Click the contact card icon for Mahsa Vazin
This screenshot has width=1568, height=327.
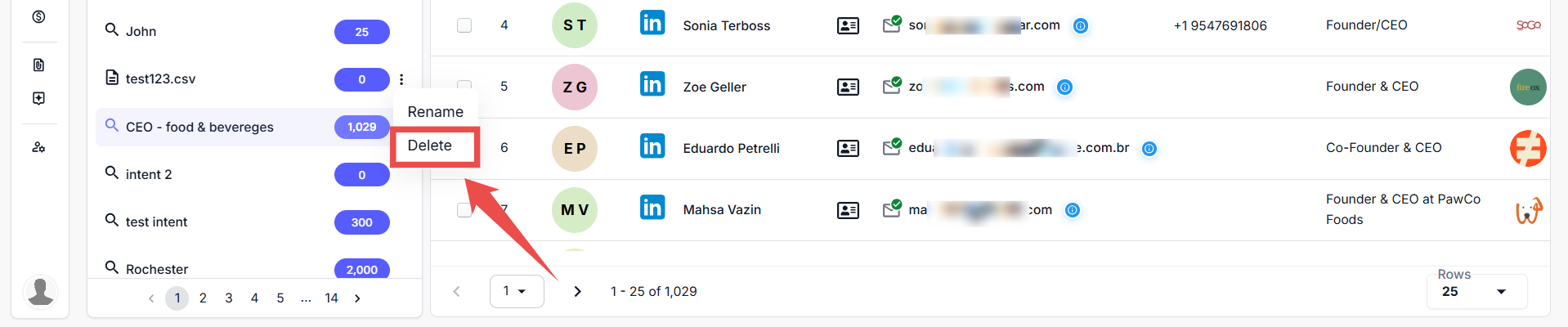[x=848, y=210]
